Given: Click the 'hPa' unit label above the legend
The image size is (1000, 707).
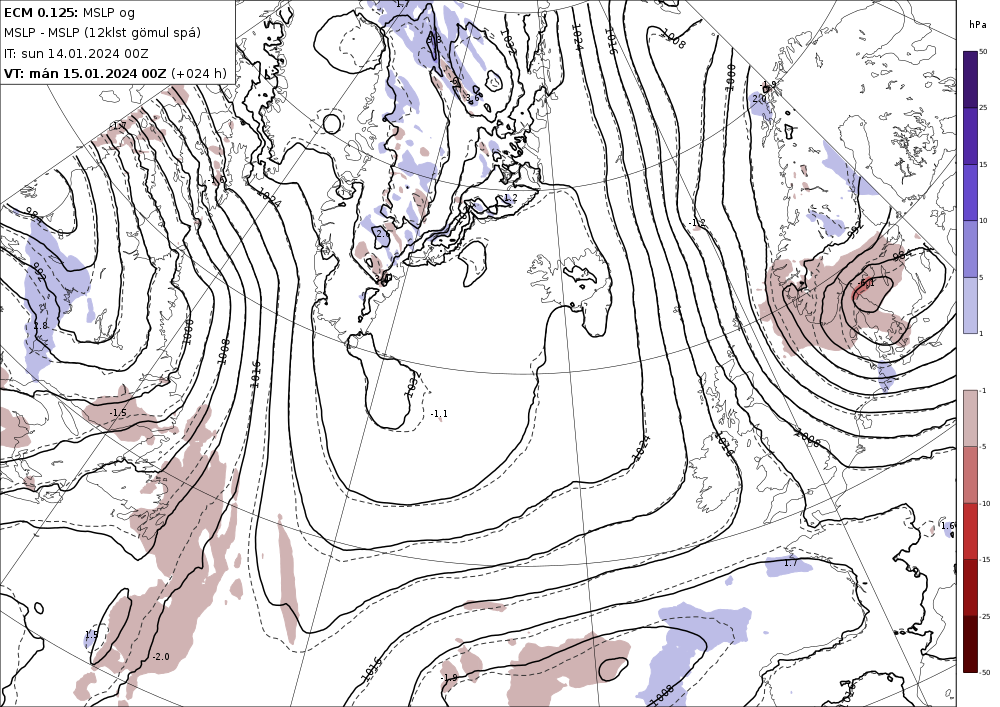Looking at the screenshot, I should tap(978, 25).
